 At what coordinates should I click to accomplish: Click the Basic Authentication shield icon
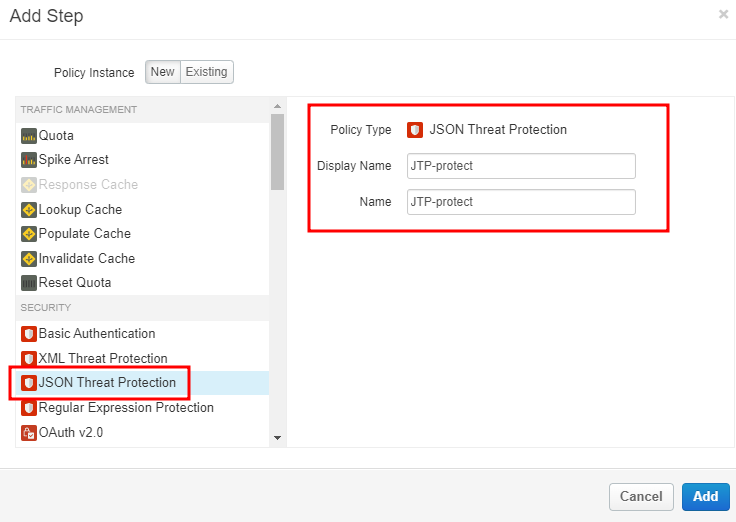pyautogui.click(x=29, y=334)
